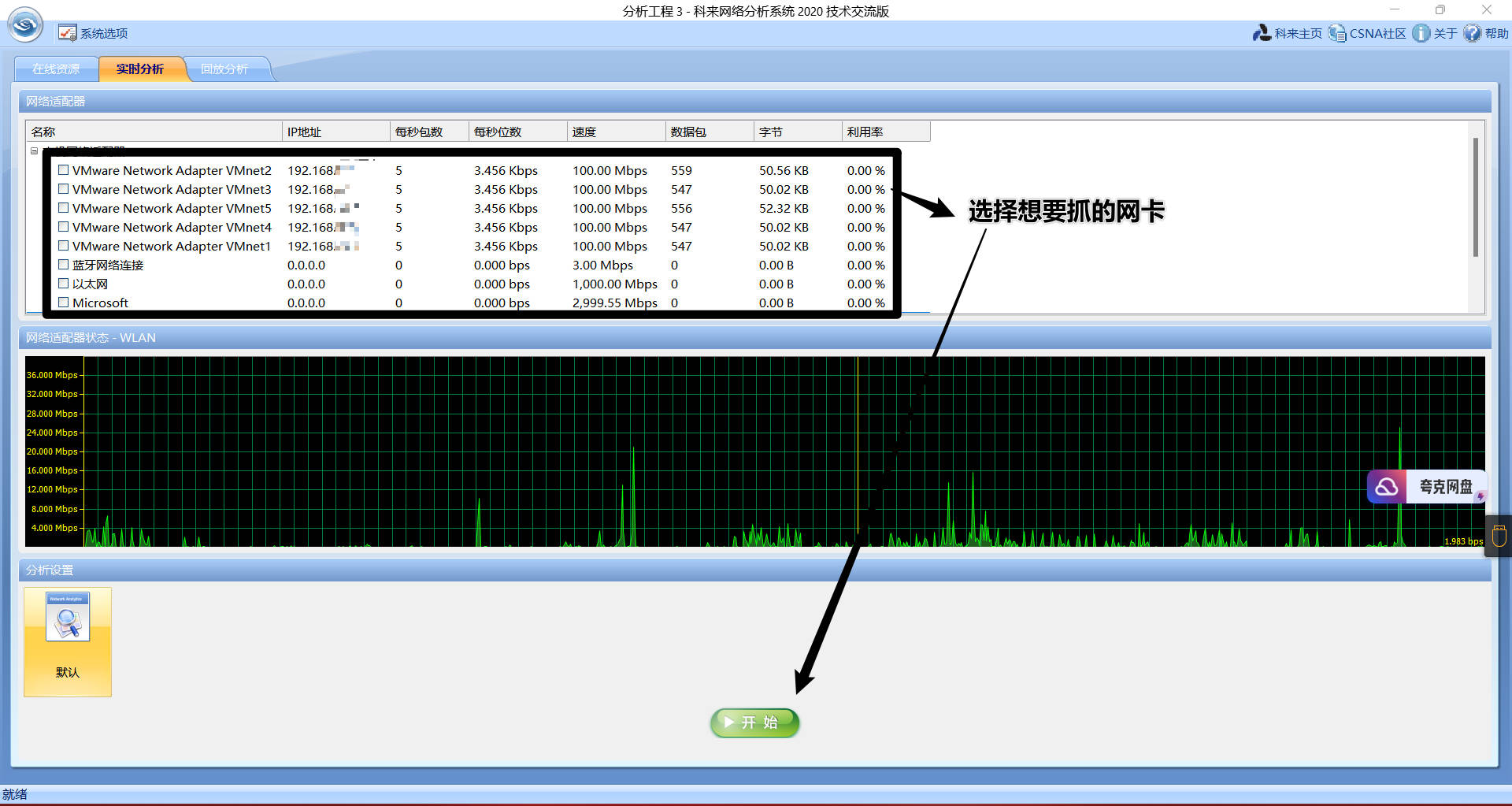Screen dimensions: 1512x806
Task: Click the 50.56 KB bytes cell
Action: pyautogui.click(x=784, y=170)
